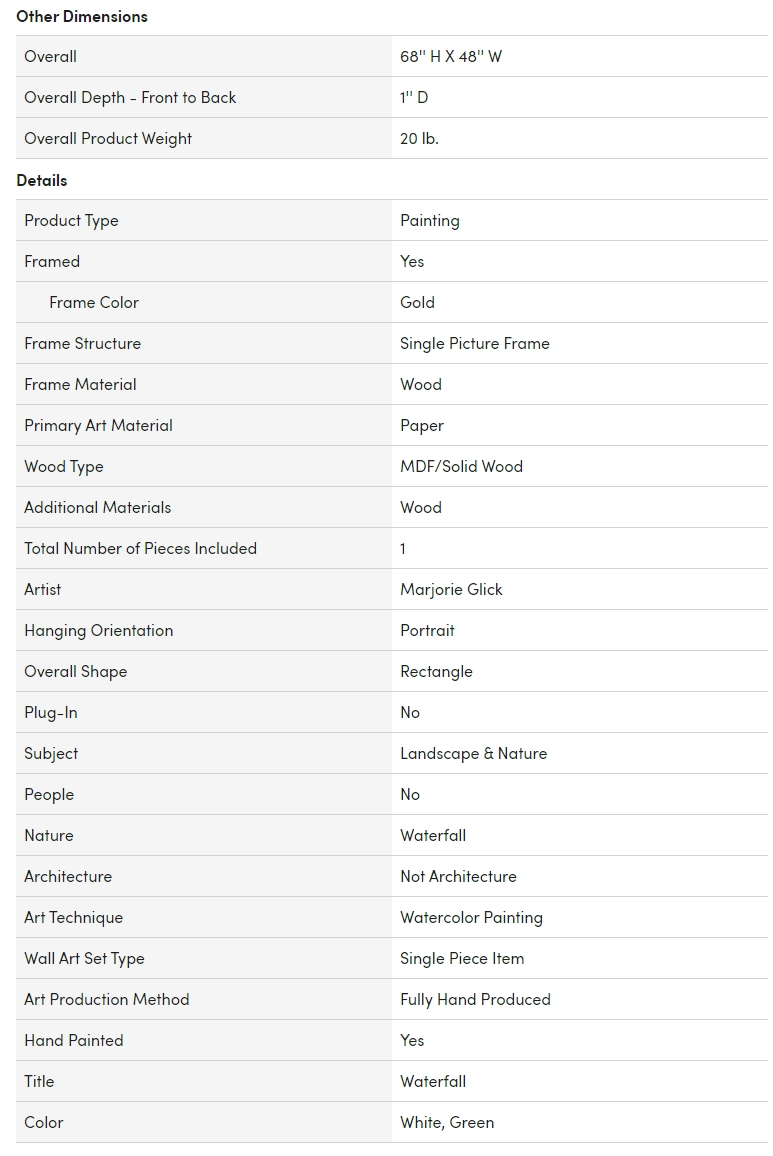Click the Painting product type value
This screenshot has height=1156, width=773.
pyautogui.click(x=429, y=220)
